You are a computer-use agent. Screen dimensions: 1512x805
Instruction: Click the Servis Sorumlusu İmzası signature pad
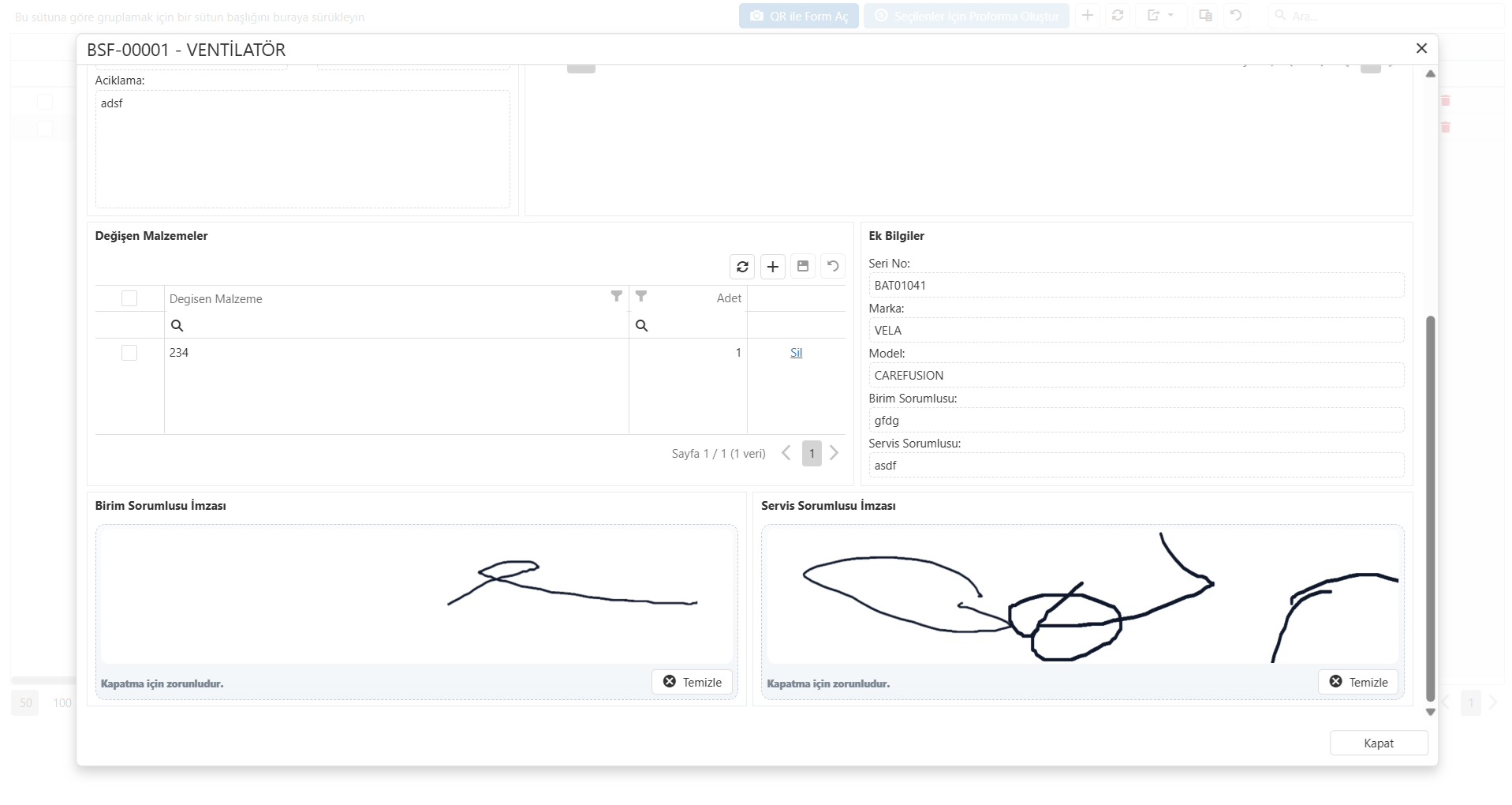pos(1083,595)
